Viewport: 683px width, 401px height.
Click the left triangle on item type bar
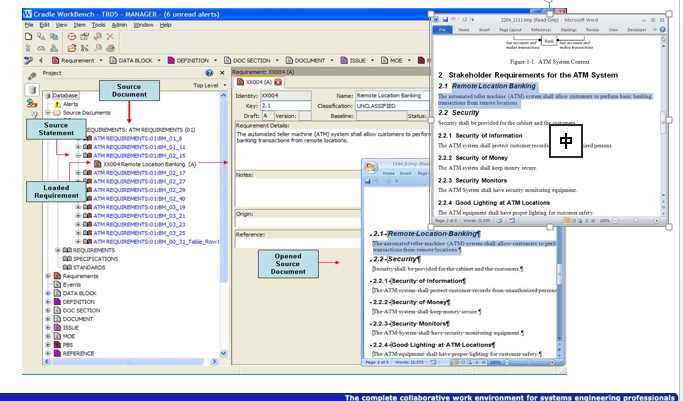[41, 60]
